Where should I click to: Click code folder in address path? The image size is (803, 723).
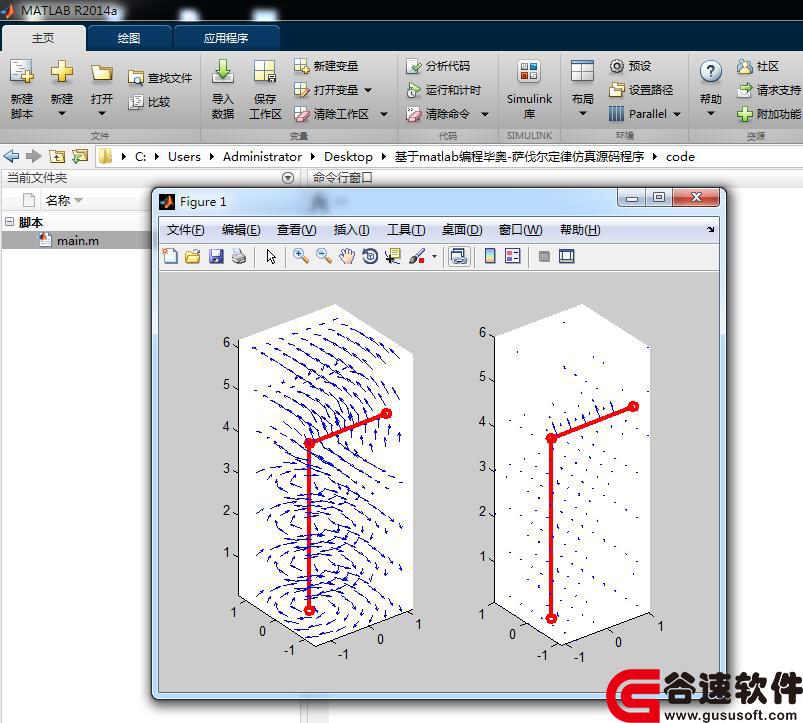[x=680, y=157]
